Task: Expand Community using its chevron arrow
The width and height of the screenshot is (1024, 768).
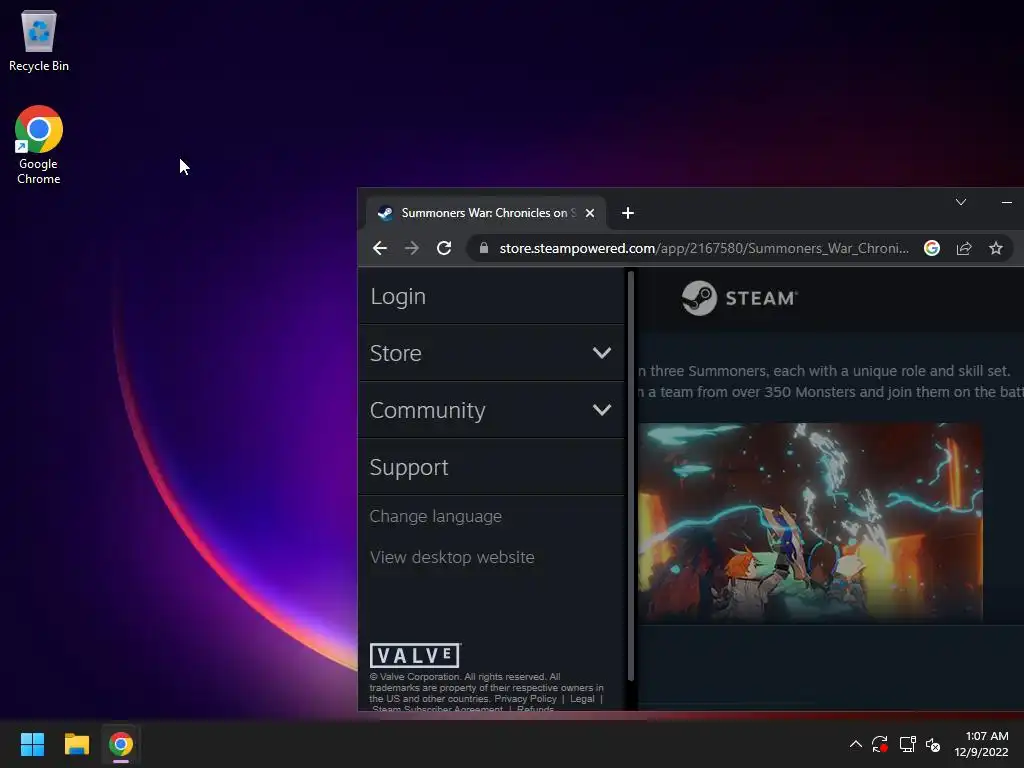Action: tap(601, 410)
